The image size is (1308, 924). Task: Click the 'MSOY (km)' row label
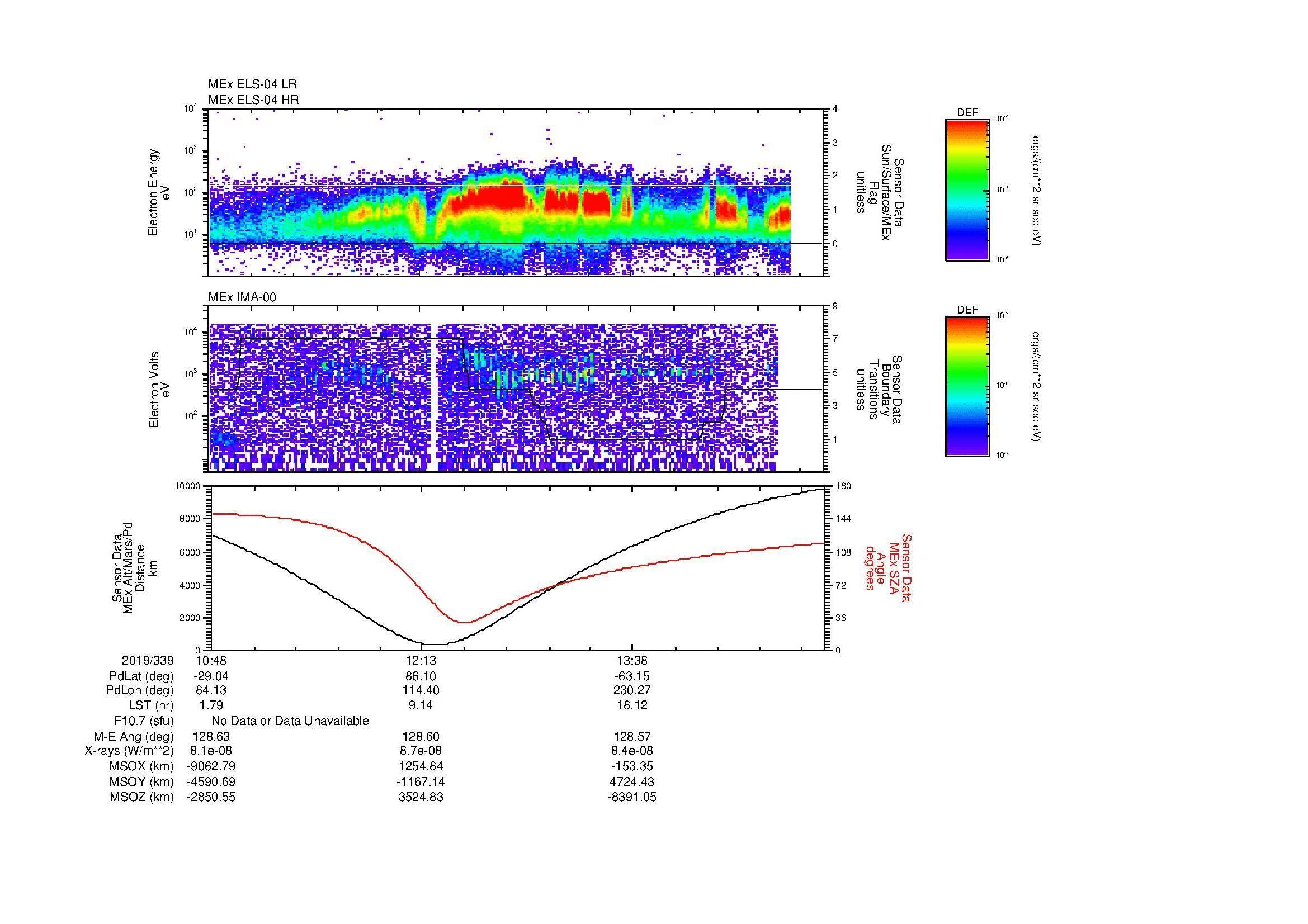pos(141,781)
